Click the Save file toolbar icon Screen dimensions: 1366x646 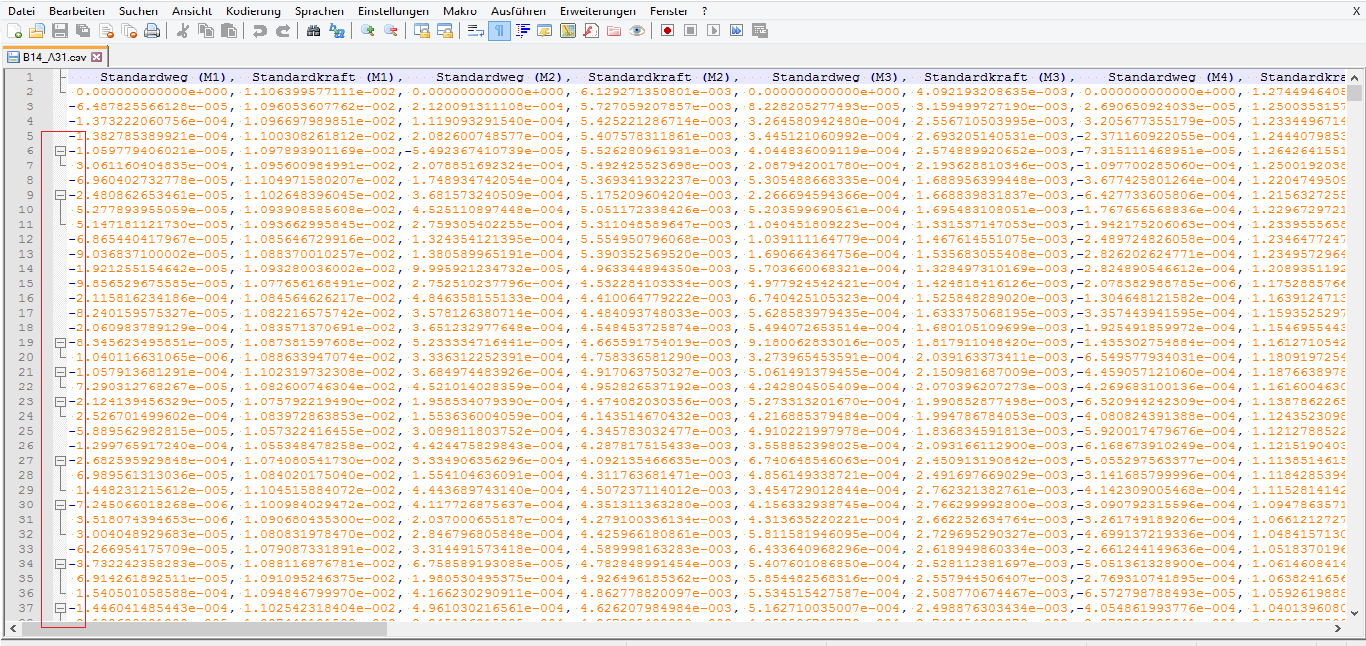[60, 31]
